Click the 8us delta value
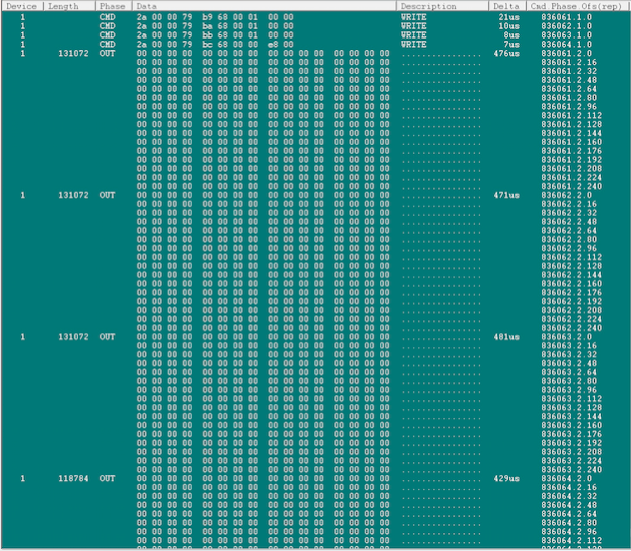Viewport: 631px width, 551px height. pyautogui.click(x=511, y=35)
